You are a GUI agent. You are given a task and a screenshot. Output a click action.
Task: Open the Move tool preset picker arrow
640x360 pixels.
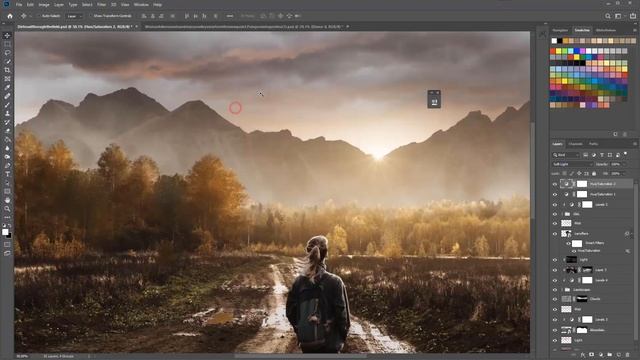31,16
